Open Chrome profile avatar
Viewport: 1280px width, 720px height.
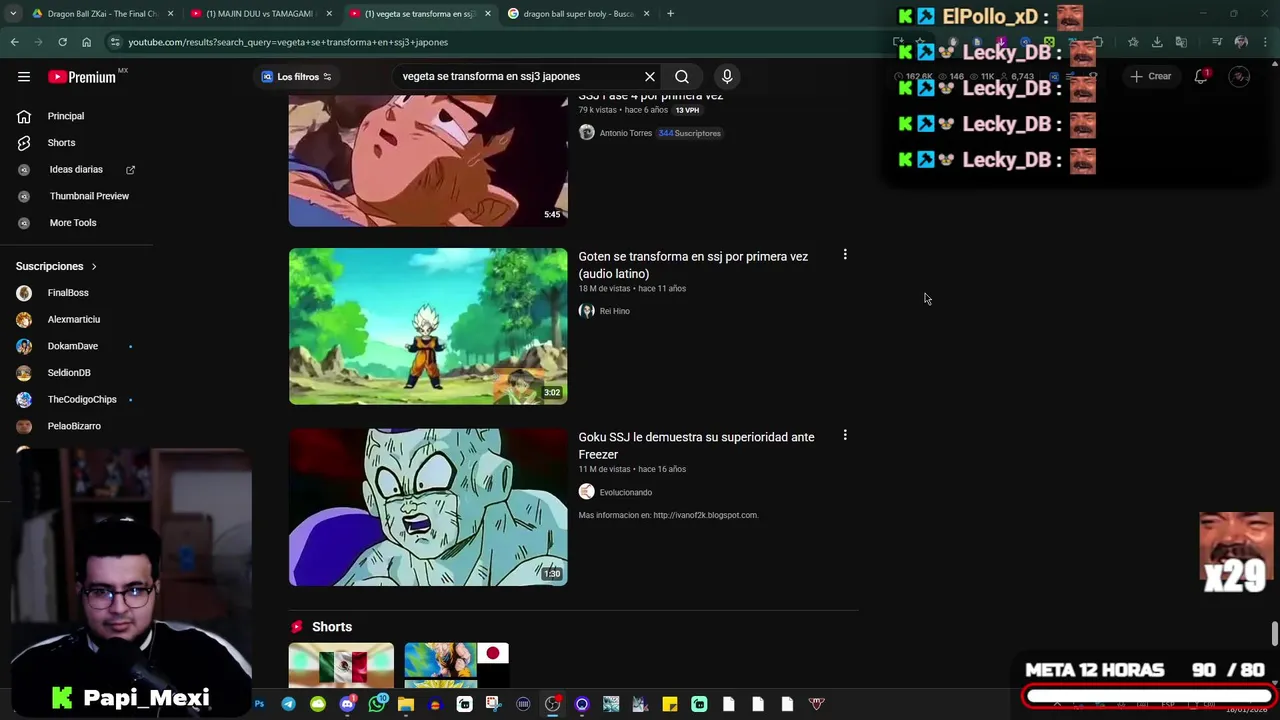pos(1241,42)
